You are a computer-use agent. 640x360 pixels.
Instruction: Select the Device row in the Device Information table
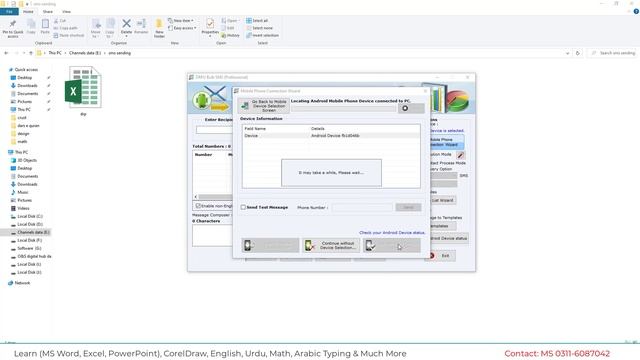[331, 136]
